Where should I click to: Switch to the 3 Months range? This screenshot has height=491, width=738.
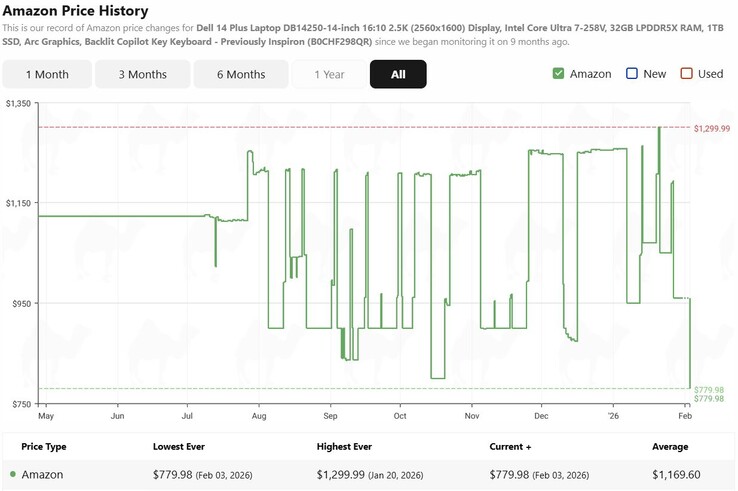coord(143,74)
